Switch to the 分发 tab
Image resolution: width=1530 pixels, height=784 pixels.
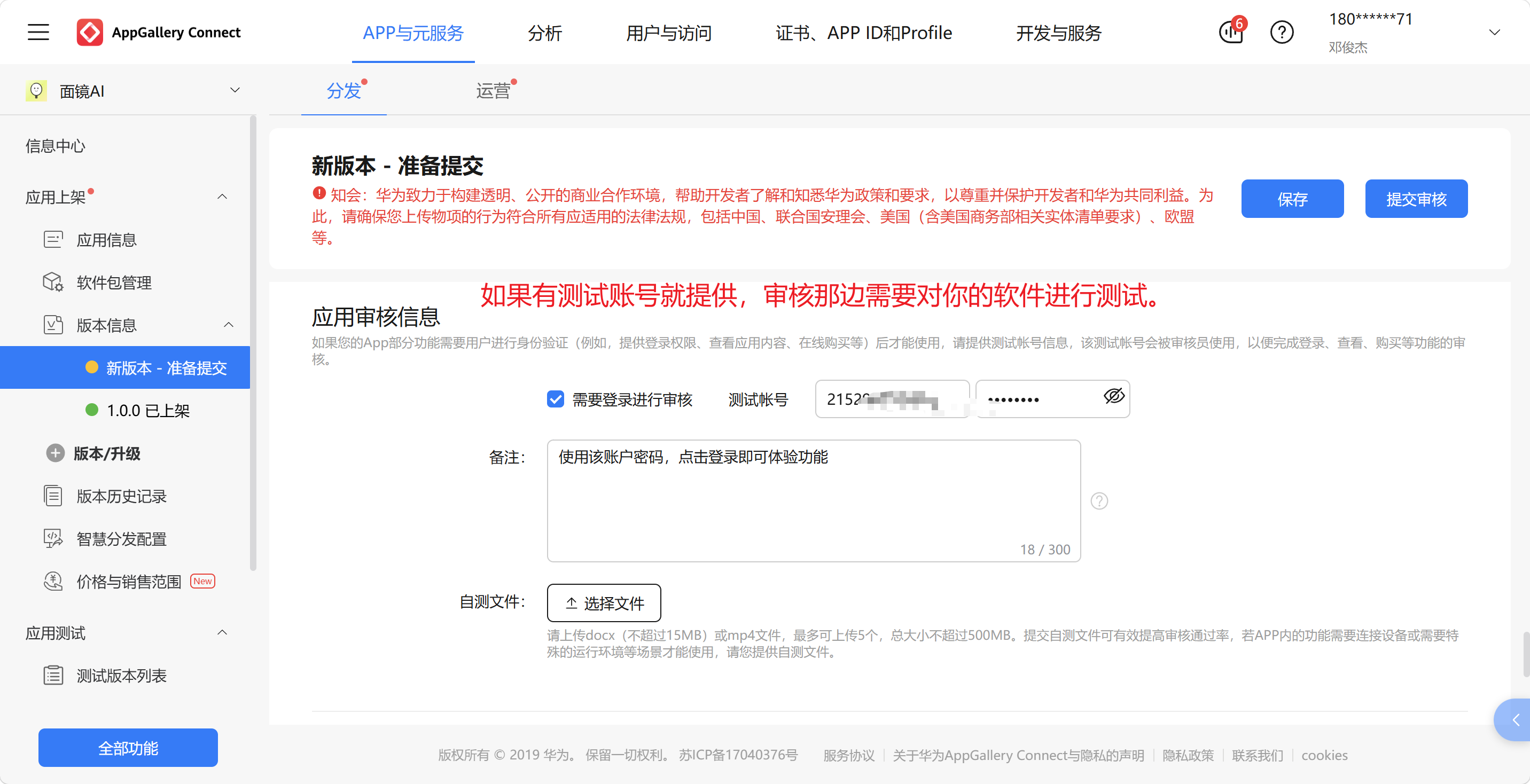[344, 91]
